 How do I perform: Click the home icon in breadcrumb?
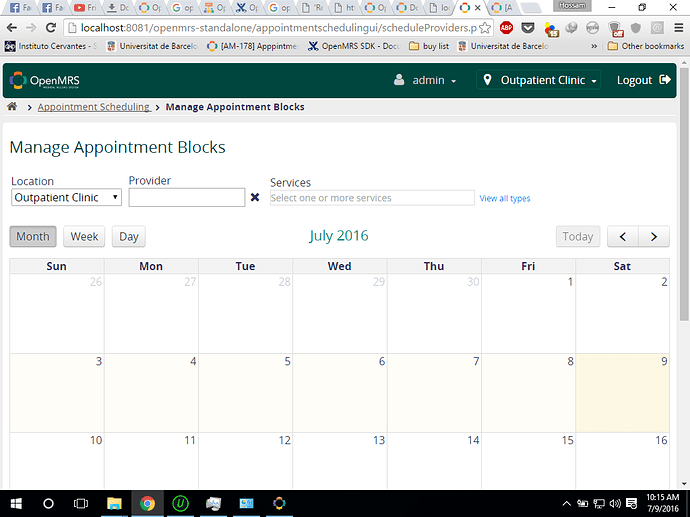click(x=12, y=107)
